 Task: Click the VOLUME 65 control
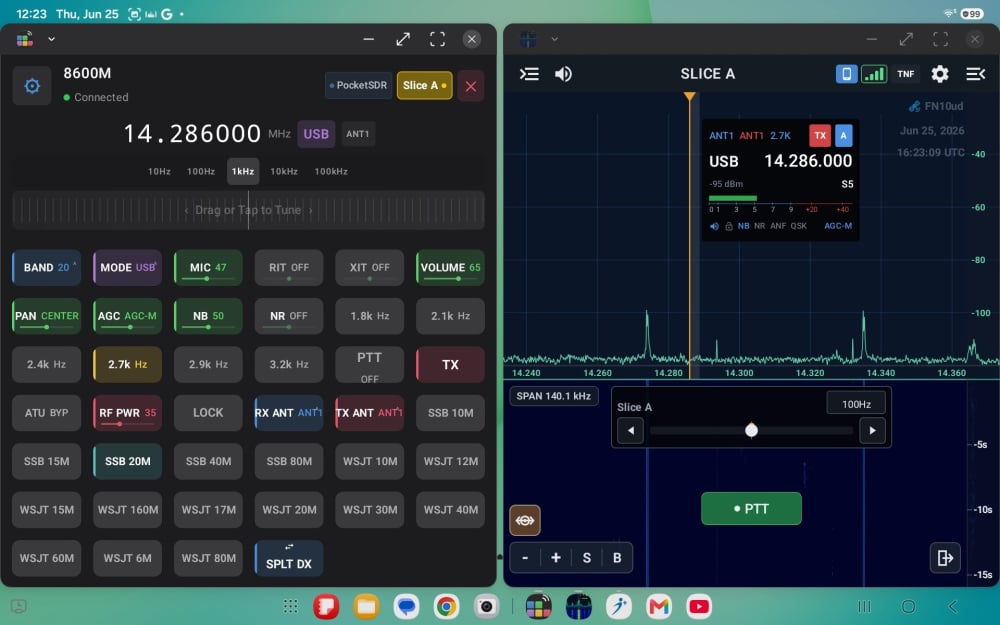450,268
